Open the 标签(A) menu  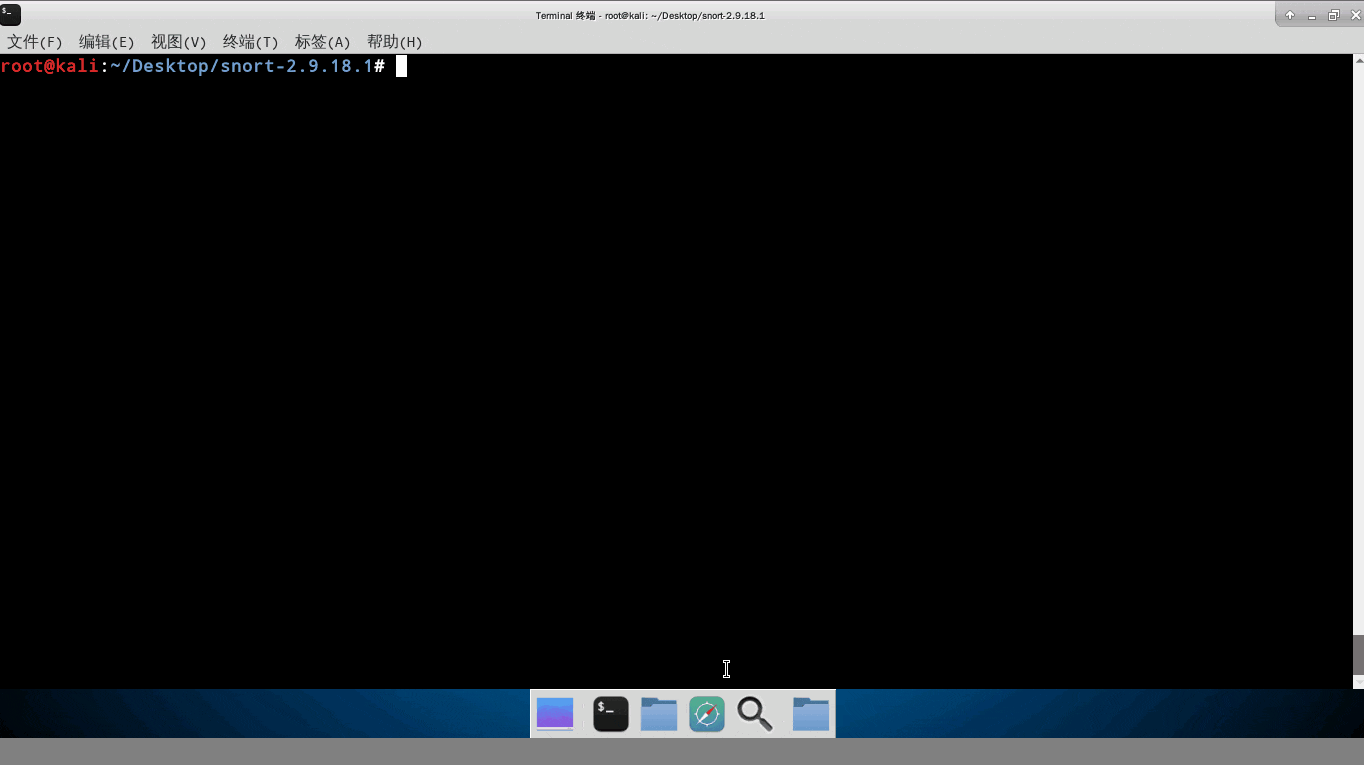coord(322,42)
